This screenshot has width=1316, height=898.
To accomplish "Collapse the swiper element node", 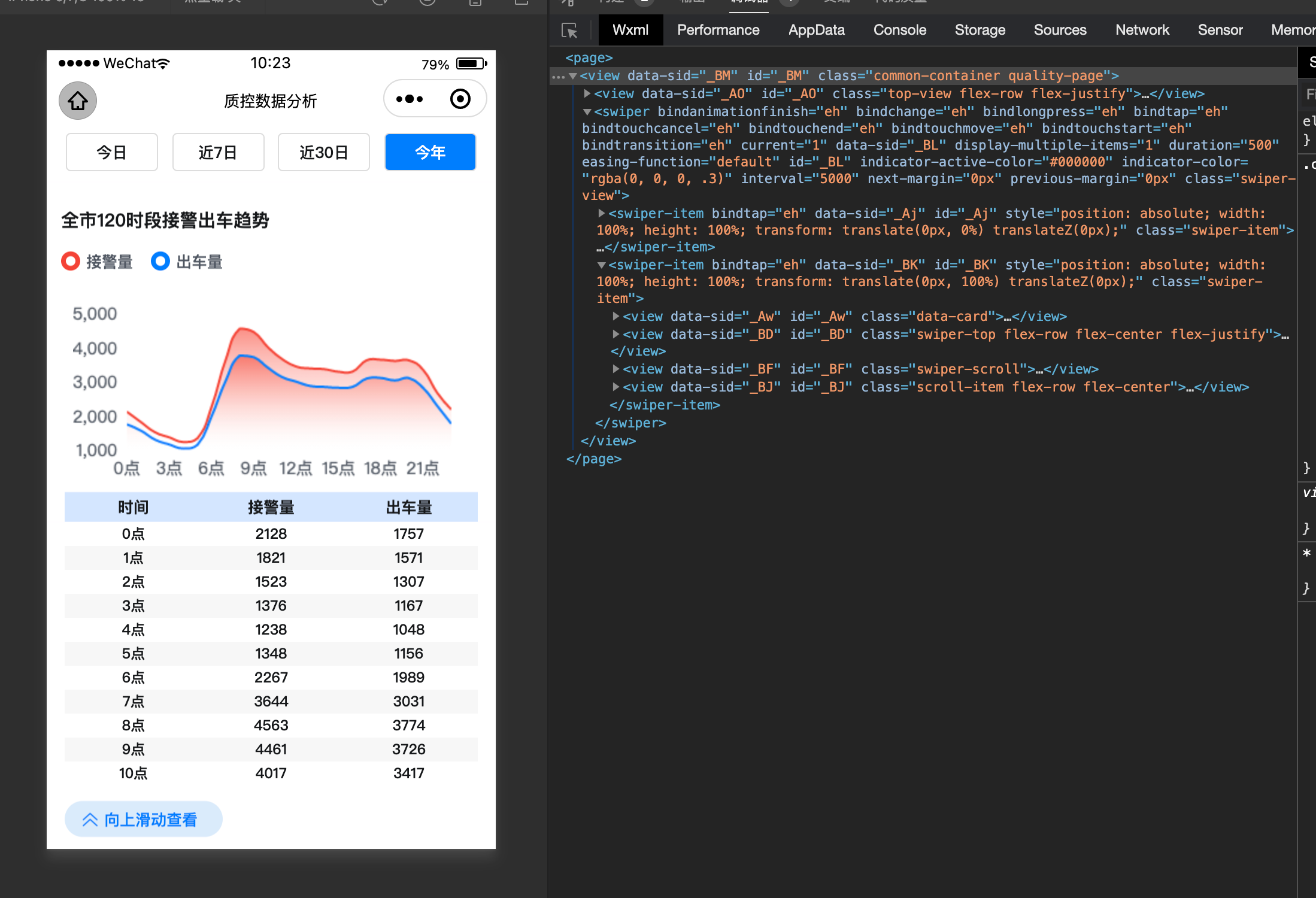I will click(587, 112).
